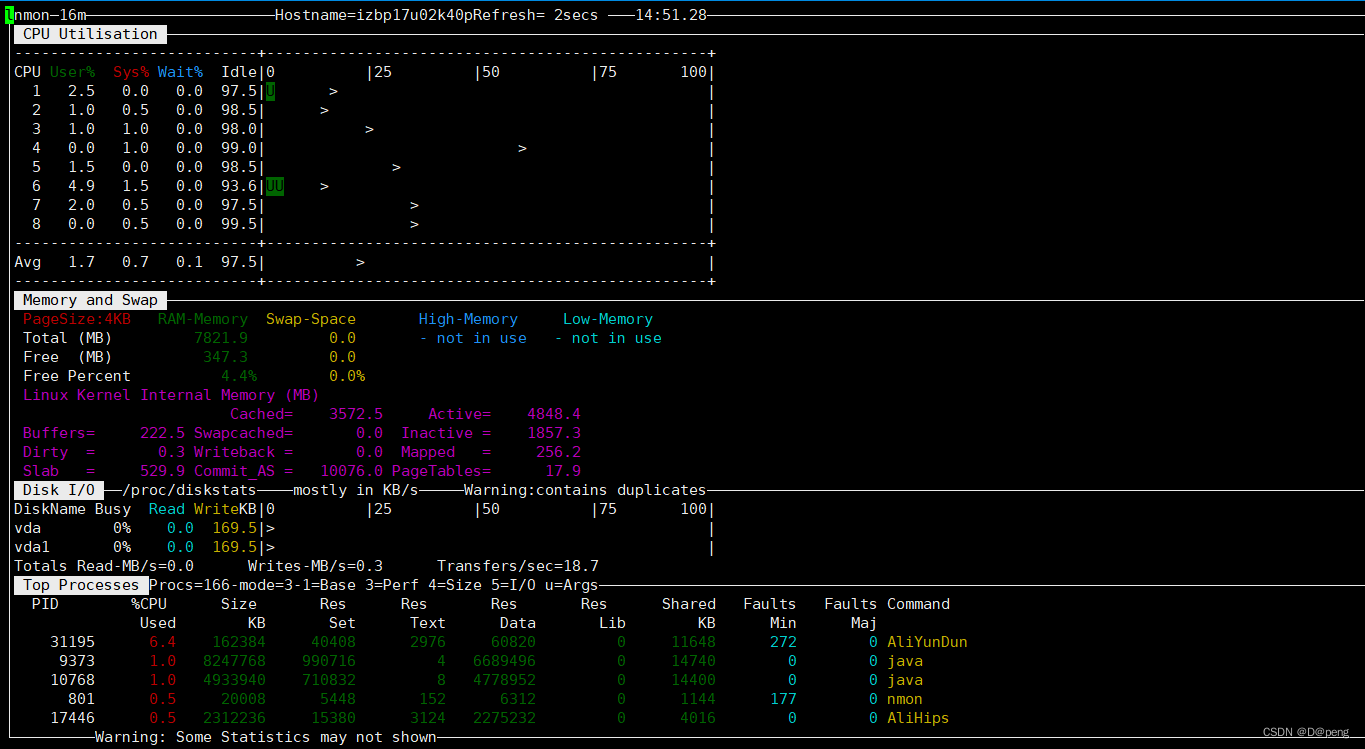The width and height of the screenshot is (1365, 749).
Task: Click Mapped value 256.2
Action: 558,452
